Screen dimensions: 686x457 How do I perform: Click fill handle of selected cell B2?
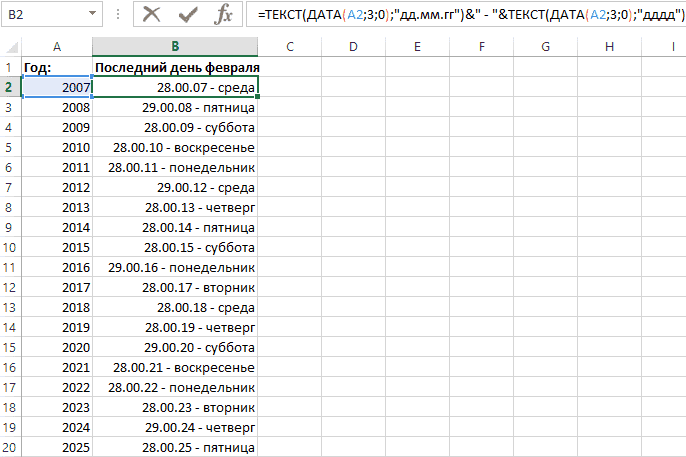pos(258,97)
